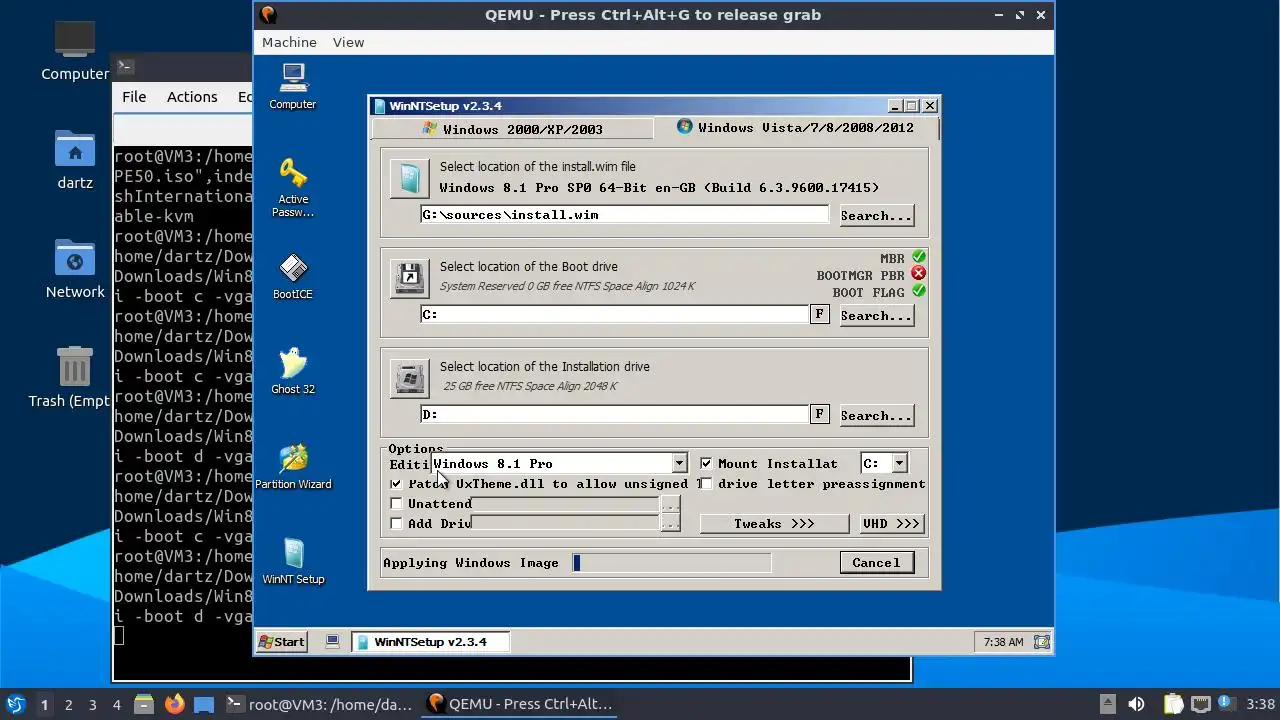The height and width of the screenshot is (720, 1280).
Task: Switch to workspace 2 in host panel
Action: tap(68, 705)
